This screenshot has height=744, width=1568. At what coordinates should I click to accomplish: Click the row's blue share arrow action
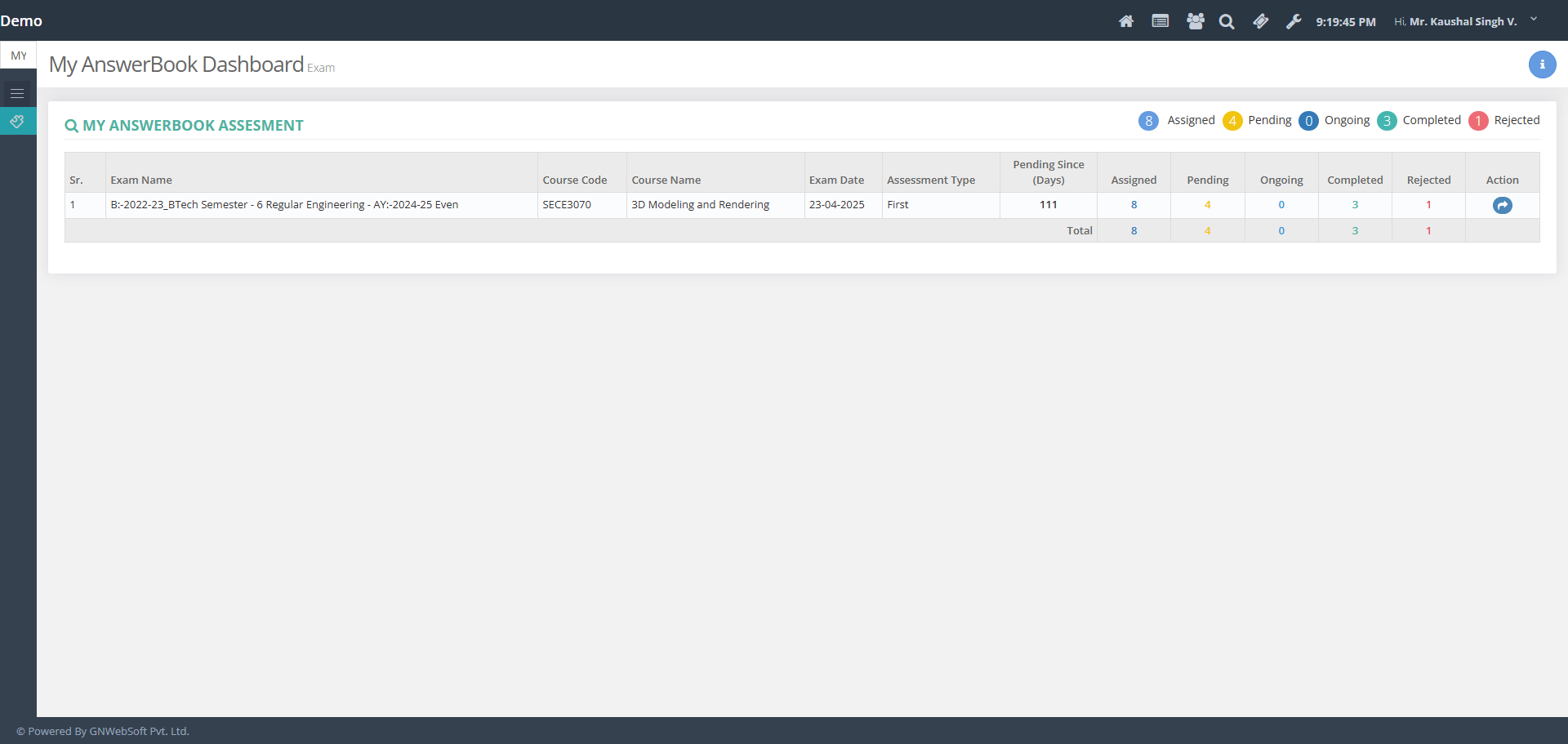coord(1502,206)
